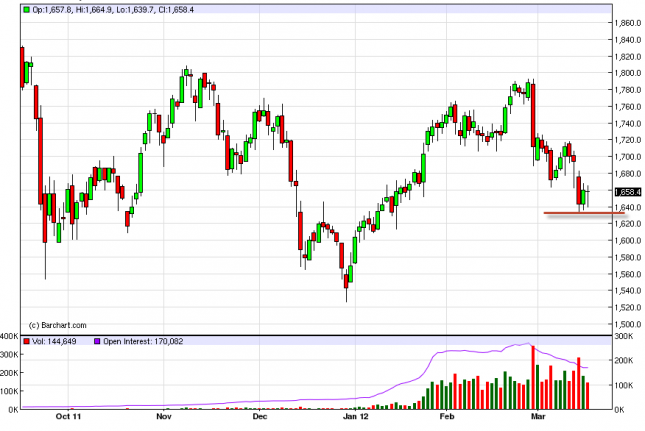Click the tallest red volume bar
645x431 pixels.
tap(533, 377)
